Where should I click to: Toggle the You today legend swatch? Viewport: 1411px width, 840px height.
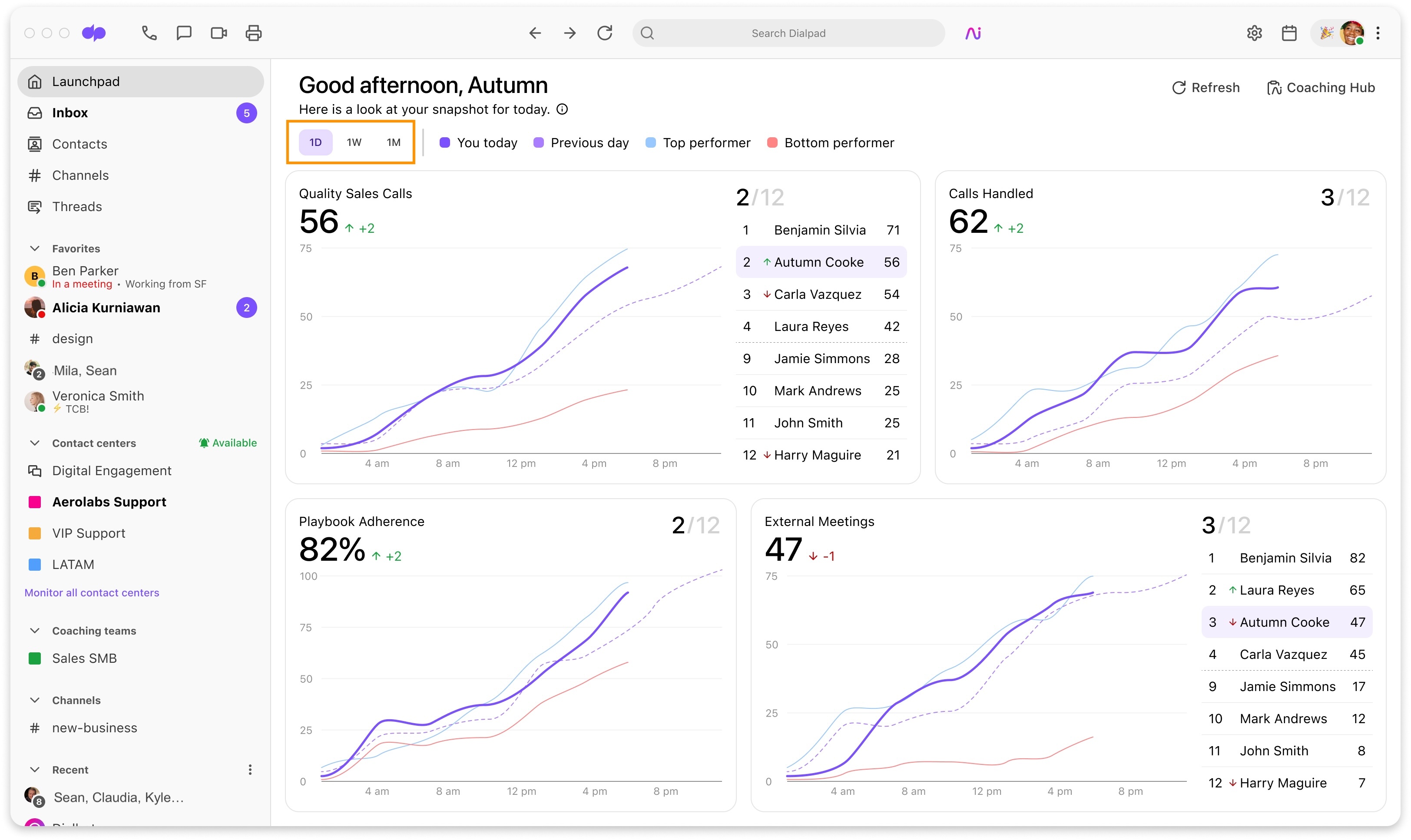click(x=445, y=142)
